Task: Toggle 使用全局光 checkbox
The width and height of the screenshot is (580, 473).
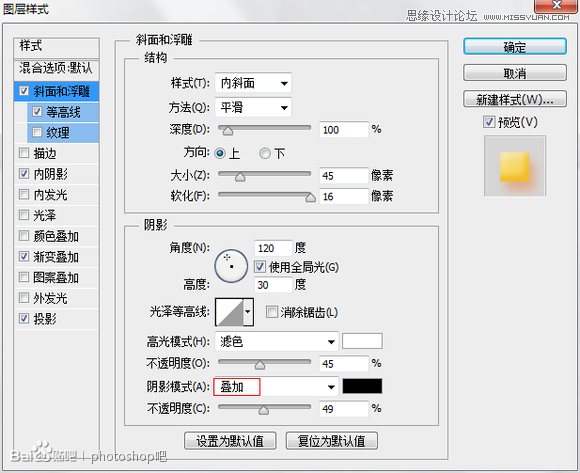Action: coord(260,267)
